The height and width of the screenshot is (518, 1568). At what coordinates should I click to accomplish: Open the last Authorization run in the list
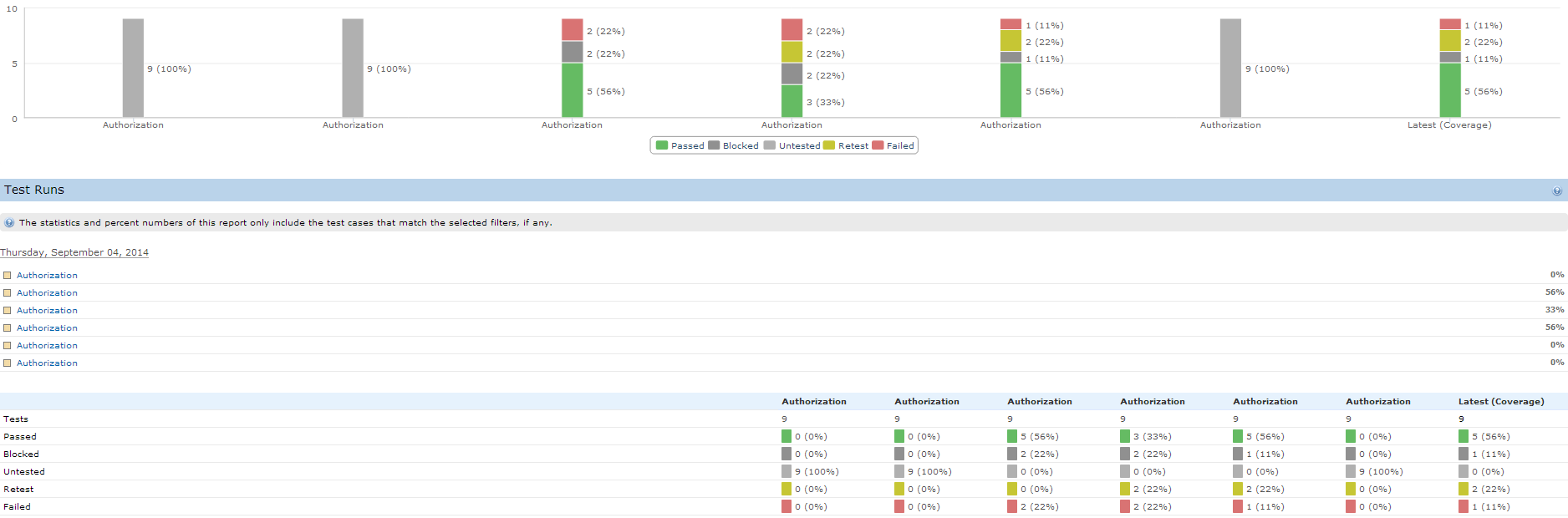[x=47, y=363]
